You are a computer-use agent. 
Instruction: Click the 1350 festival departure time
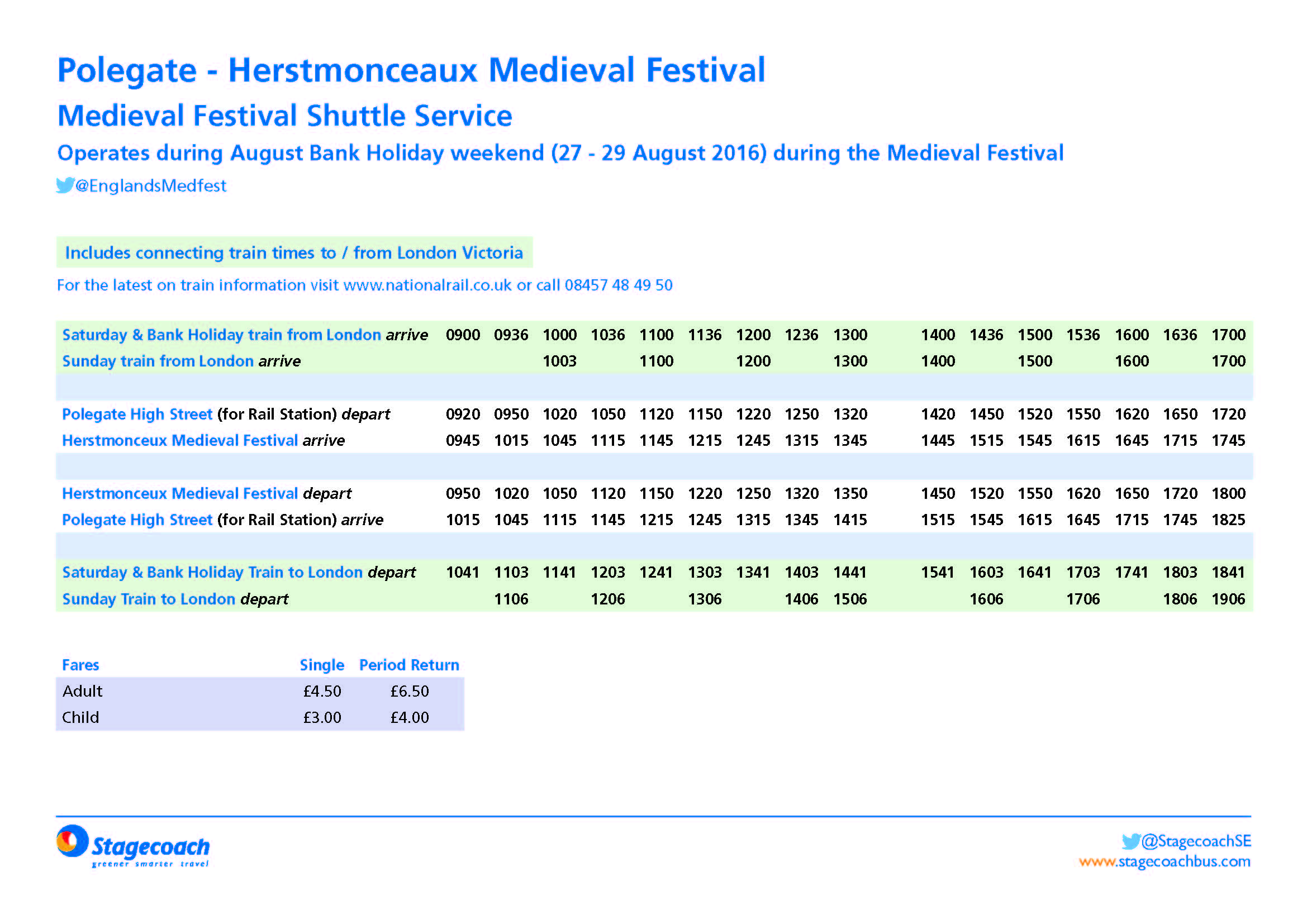pyautogui.click(x=850, y=493)
